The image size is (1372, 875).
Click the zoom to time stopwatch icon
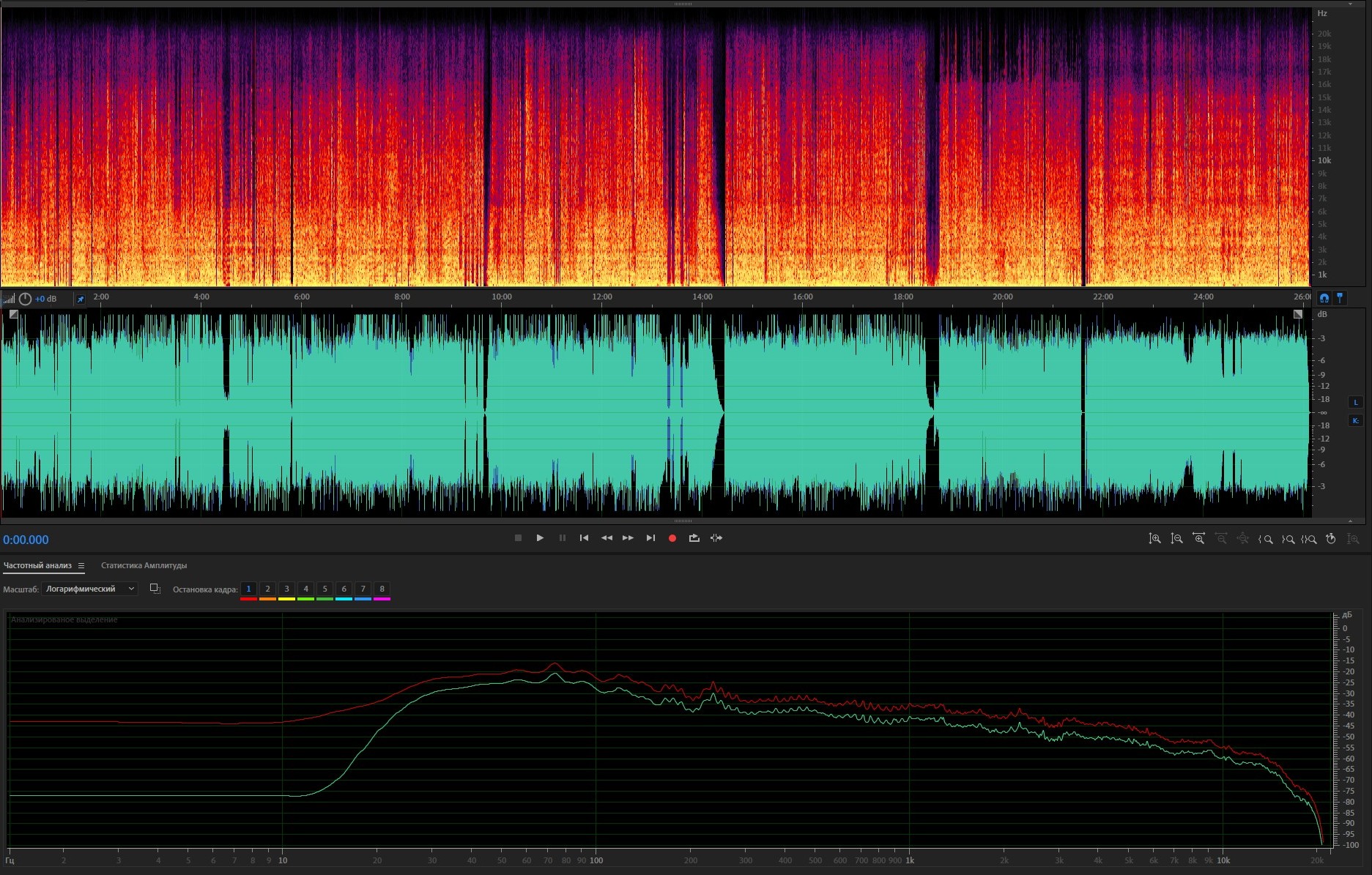coord(1331,539)
